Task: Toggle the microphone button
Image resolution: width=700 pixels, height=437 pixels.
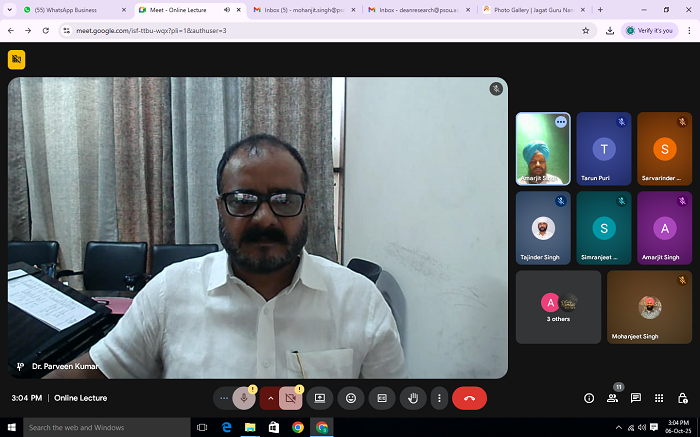Action: click(243, 398)
